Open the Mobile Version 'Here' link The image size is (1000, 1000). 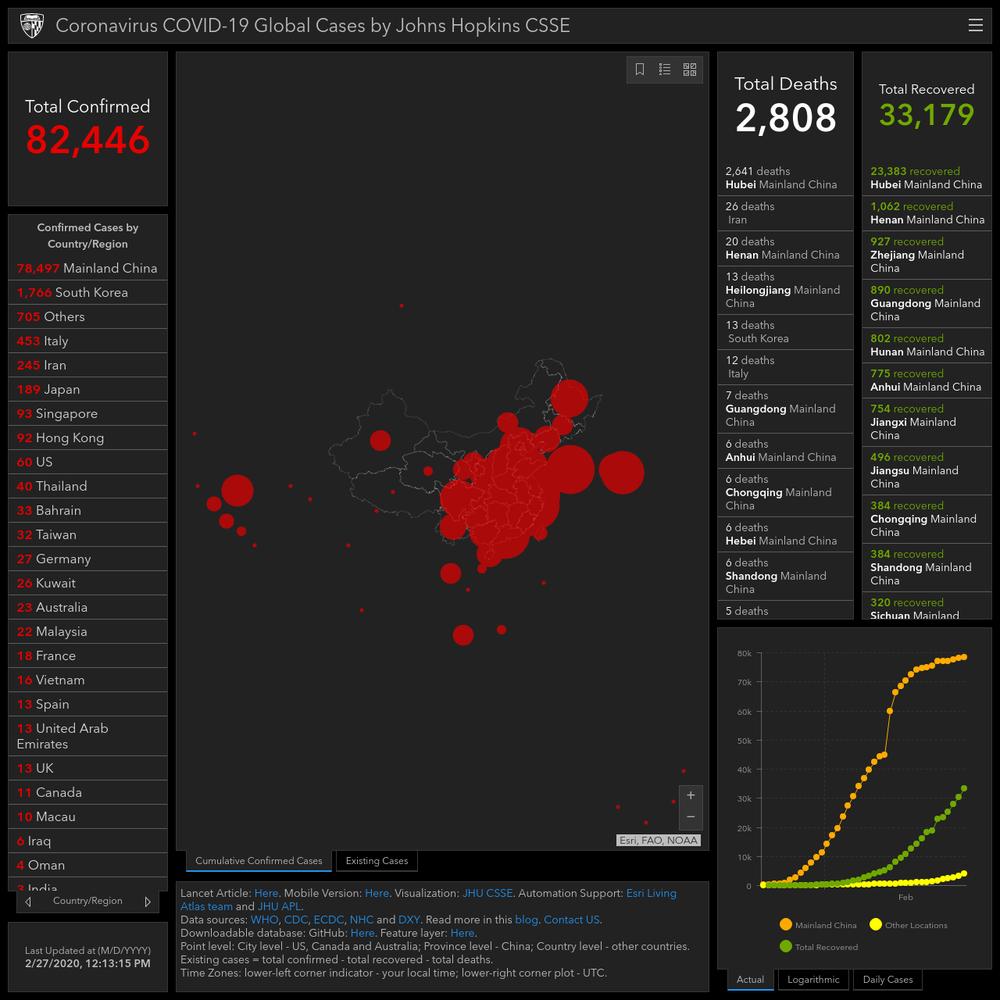pos(376,893)
